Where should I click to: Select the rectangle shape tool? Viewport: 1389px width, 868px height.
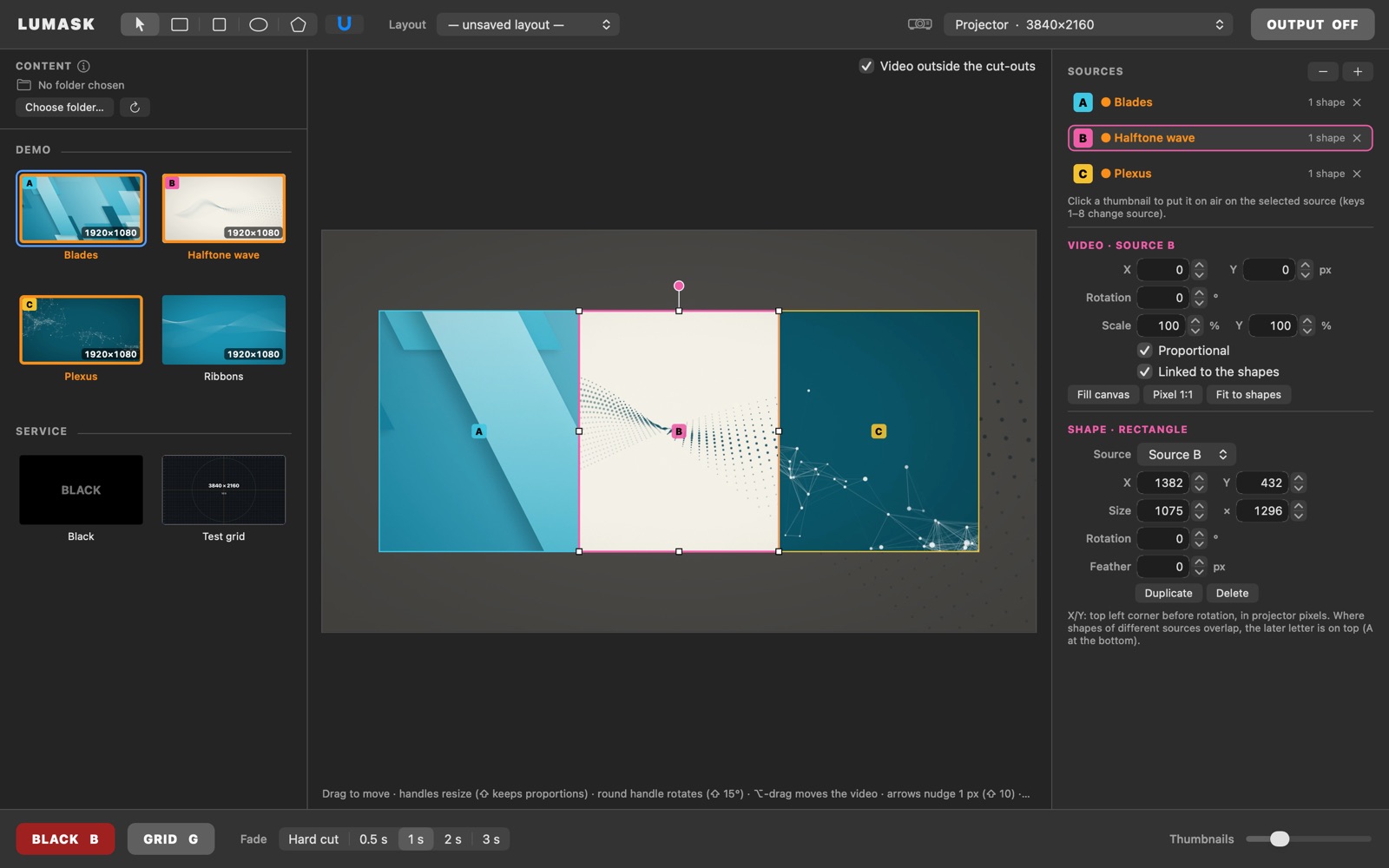(180, 24)
